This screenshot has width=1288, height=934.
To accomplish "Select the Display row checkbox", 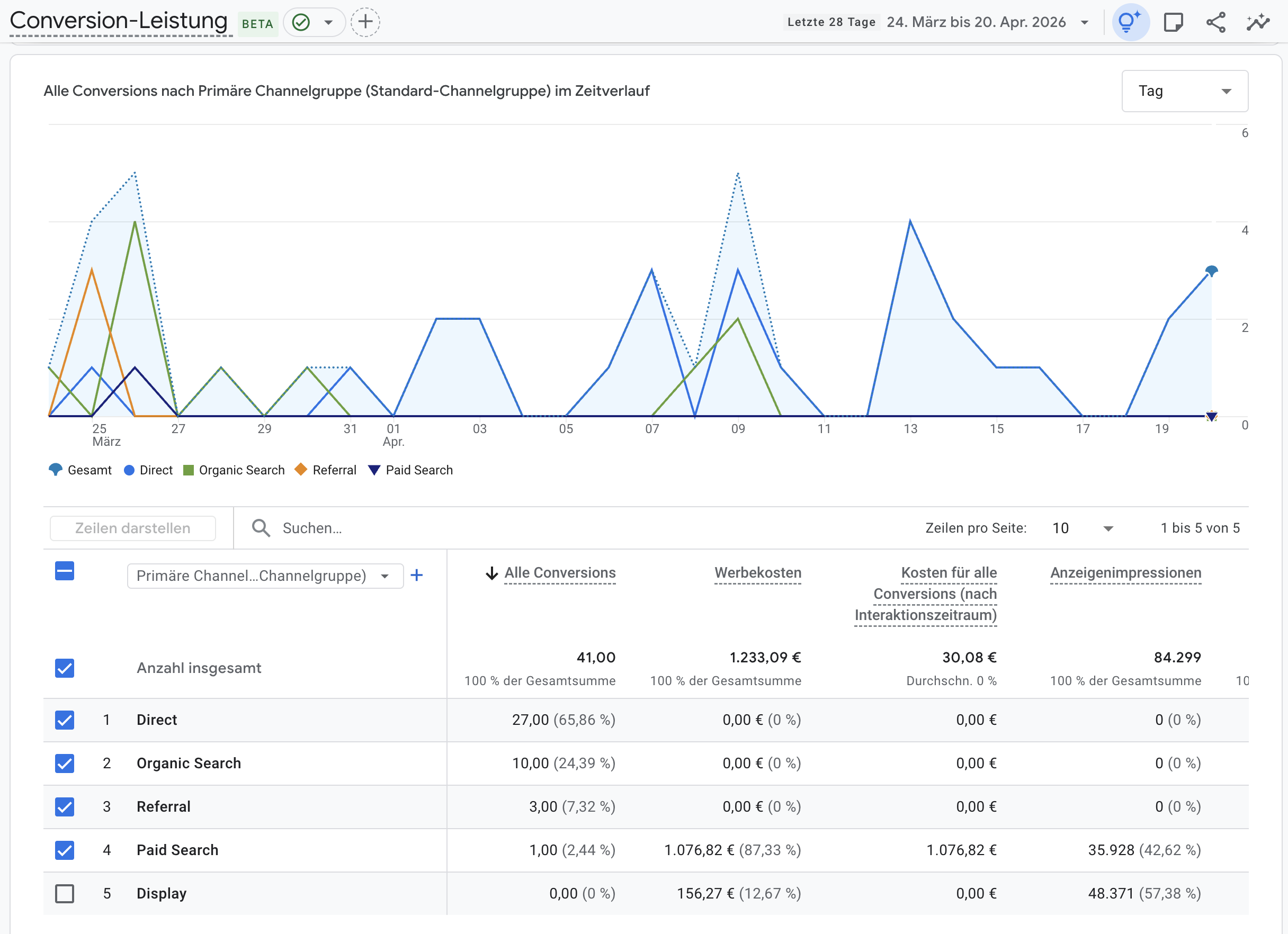I will tap(64, 893).
